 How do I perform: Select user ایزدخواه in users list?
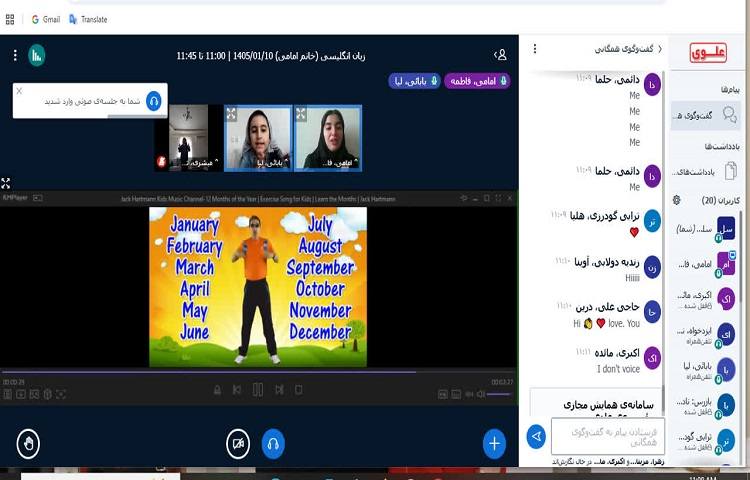click(705, 335)
